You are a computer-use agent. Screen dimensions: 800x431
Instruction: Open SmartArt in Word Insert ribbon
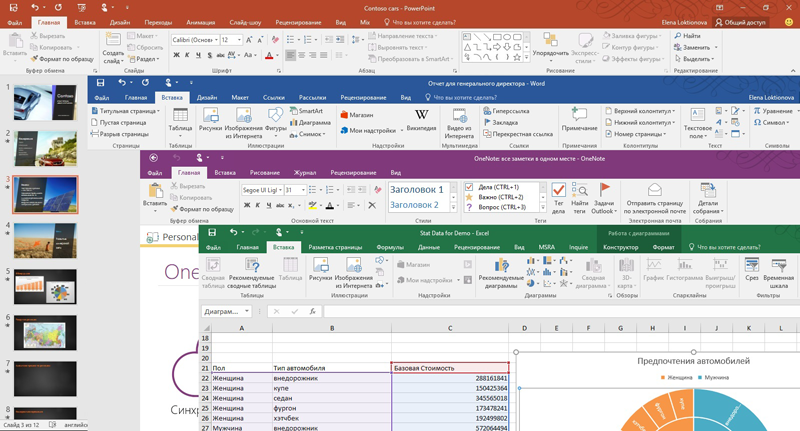pos(306,111)
